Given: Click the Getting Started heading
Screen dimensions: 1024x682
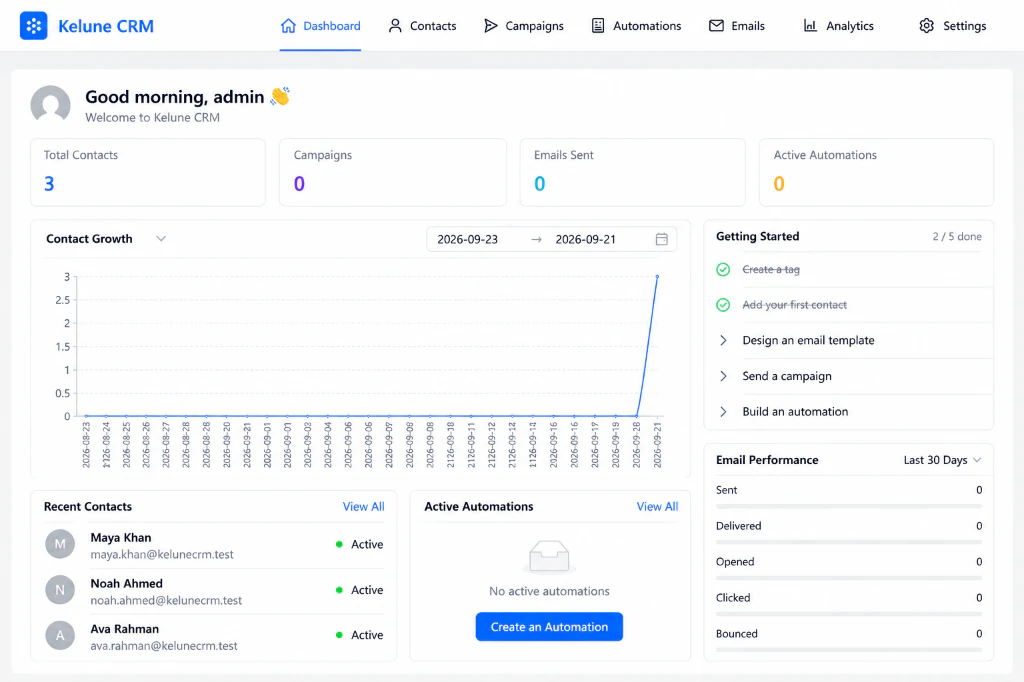Looking at the screenshot, I should 758,236.
